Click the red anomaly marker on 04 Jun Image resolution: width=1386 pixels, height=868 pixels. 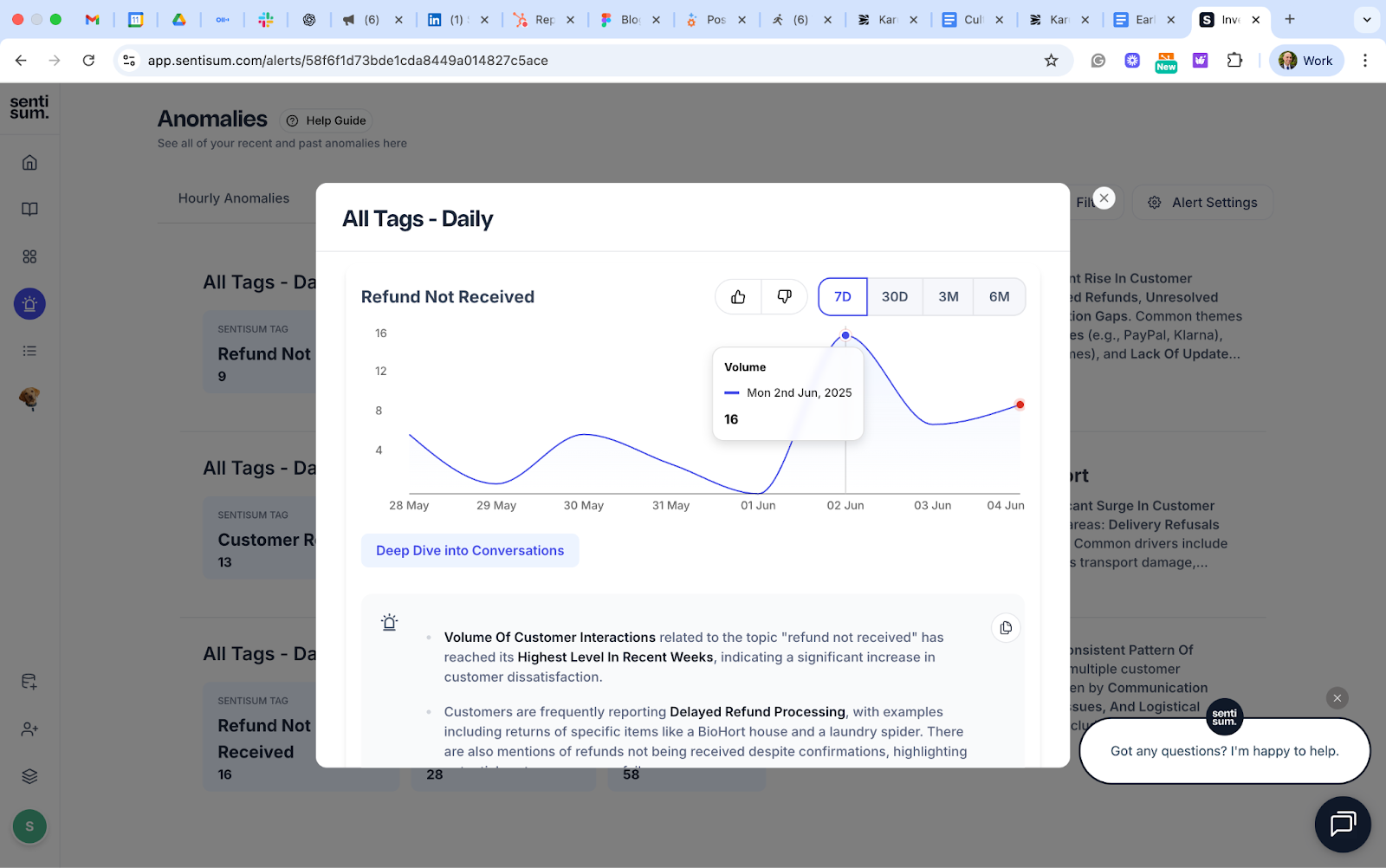coord(1020,404)
